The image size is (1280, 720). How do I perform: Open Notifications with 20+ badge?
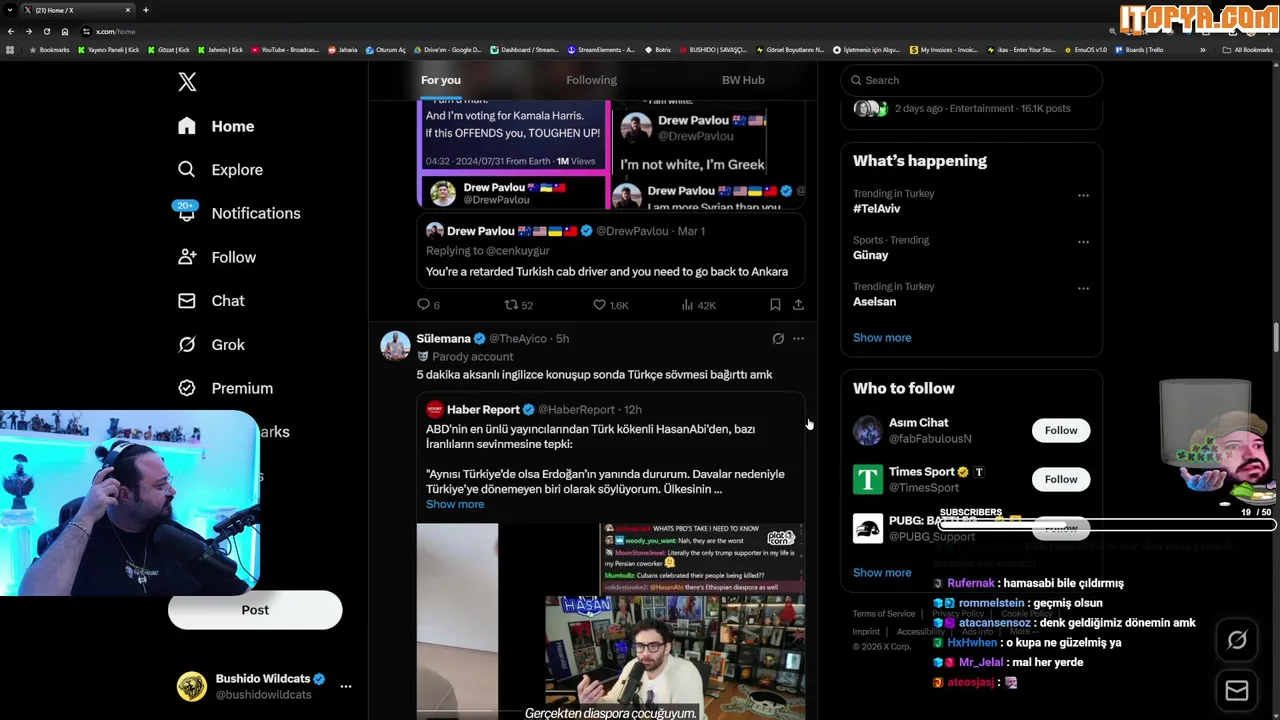point(238,213)
